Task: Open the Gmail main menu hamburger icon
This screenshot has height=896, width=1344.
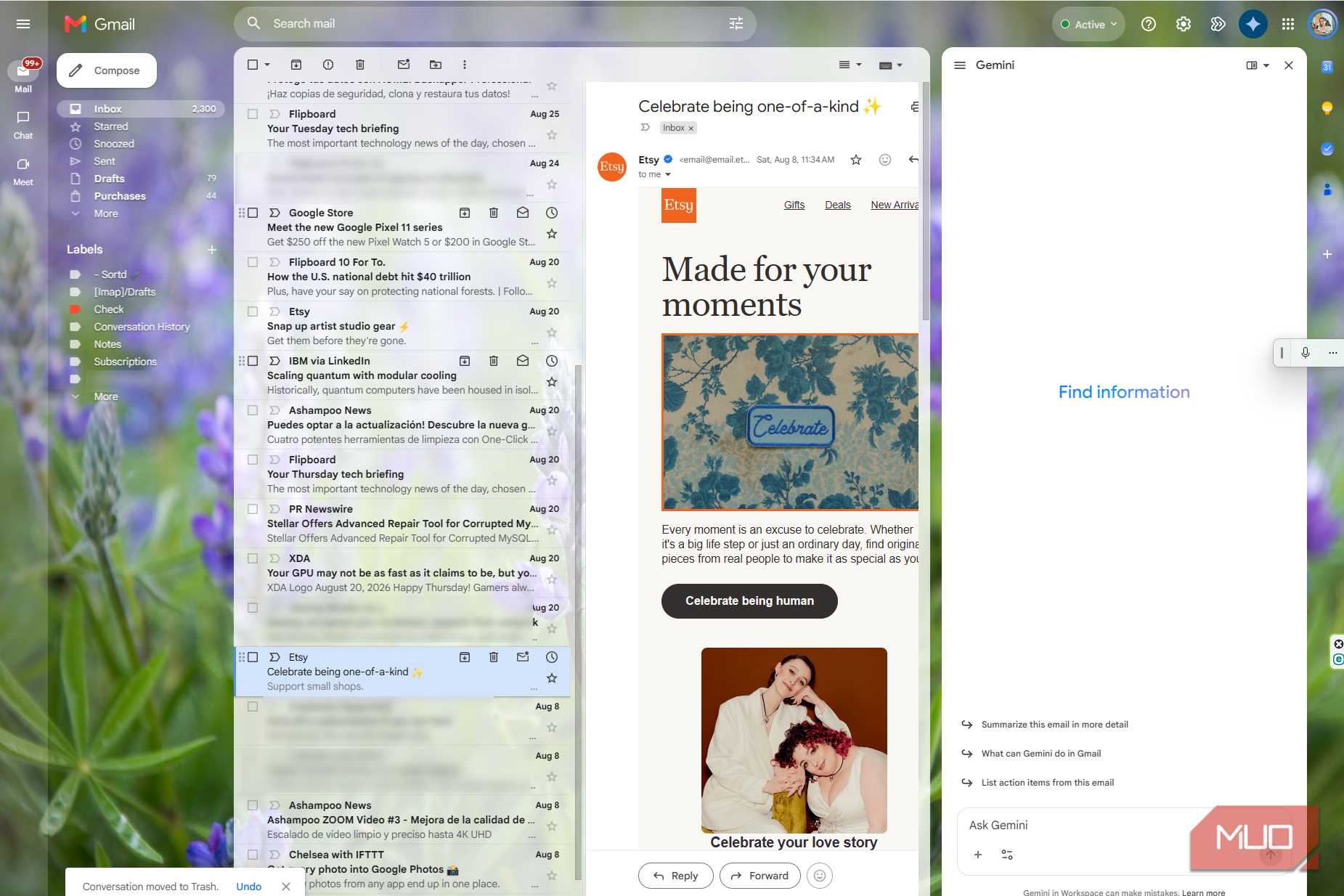Action: pos(23,24)
